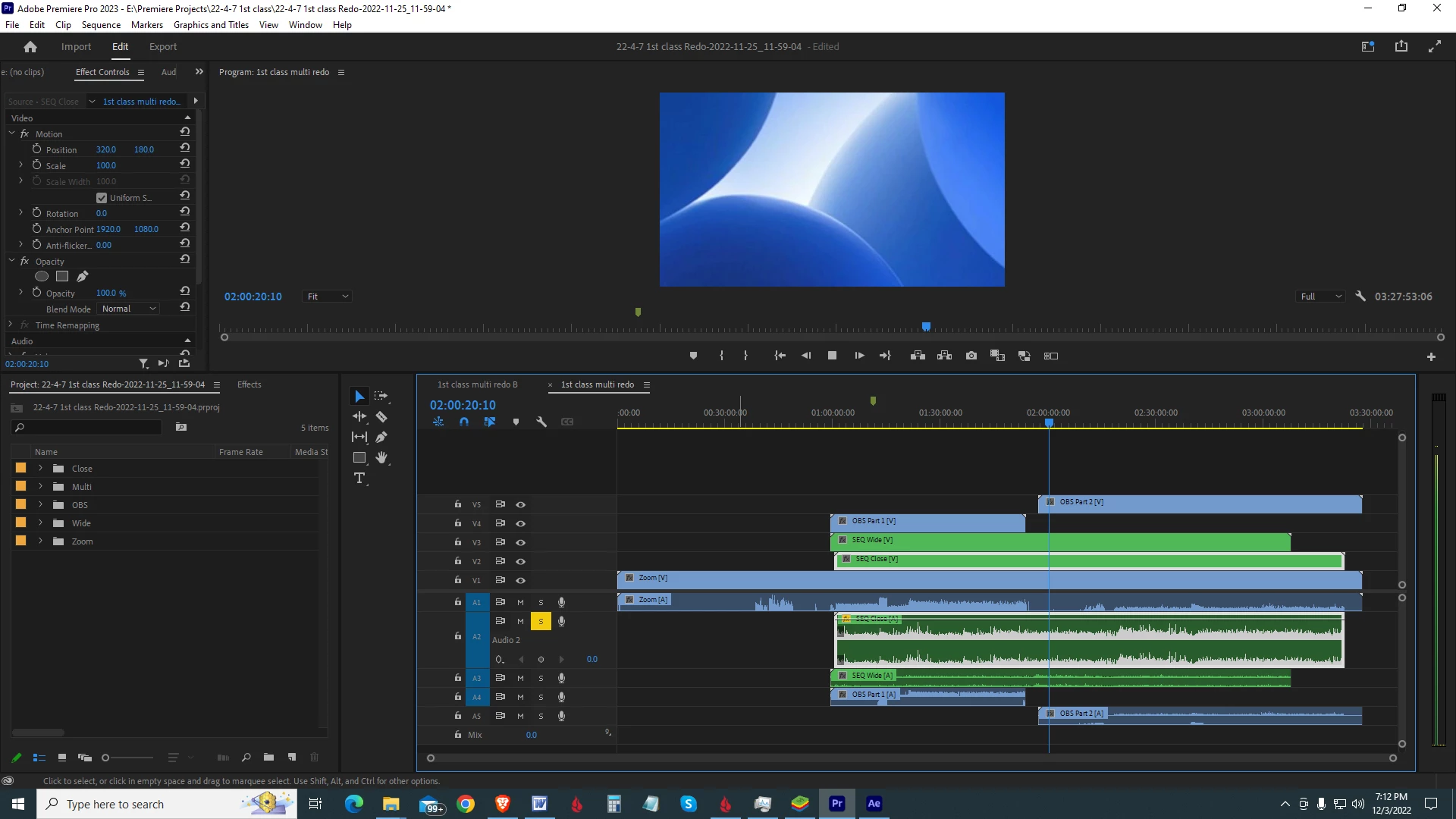Toggle Snap in Timeline magnet icon
The height and width of the screenshot is (819, 1456).
pyautogui.click(x=464, y=422)
